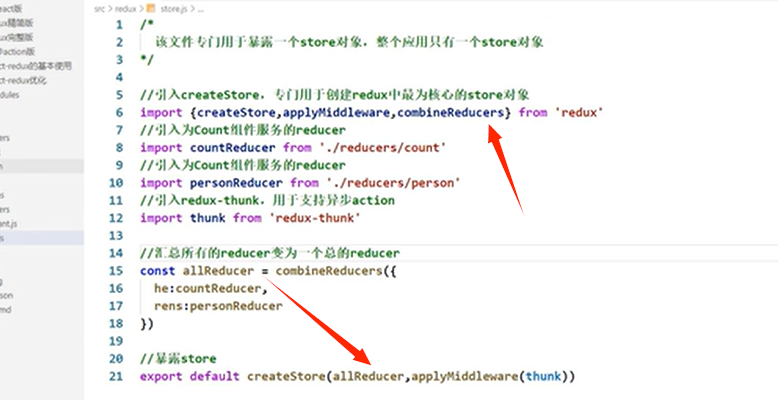Click the orange JS file icon in breadcrumb
778x400 pixels.
(x=151, y=8)
